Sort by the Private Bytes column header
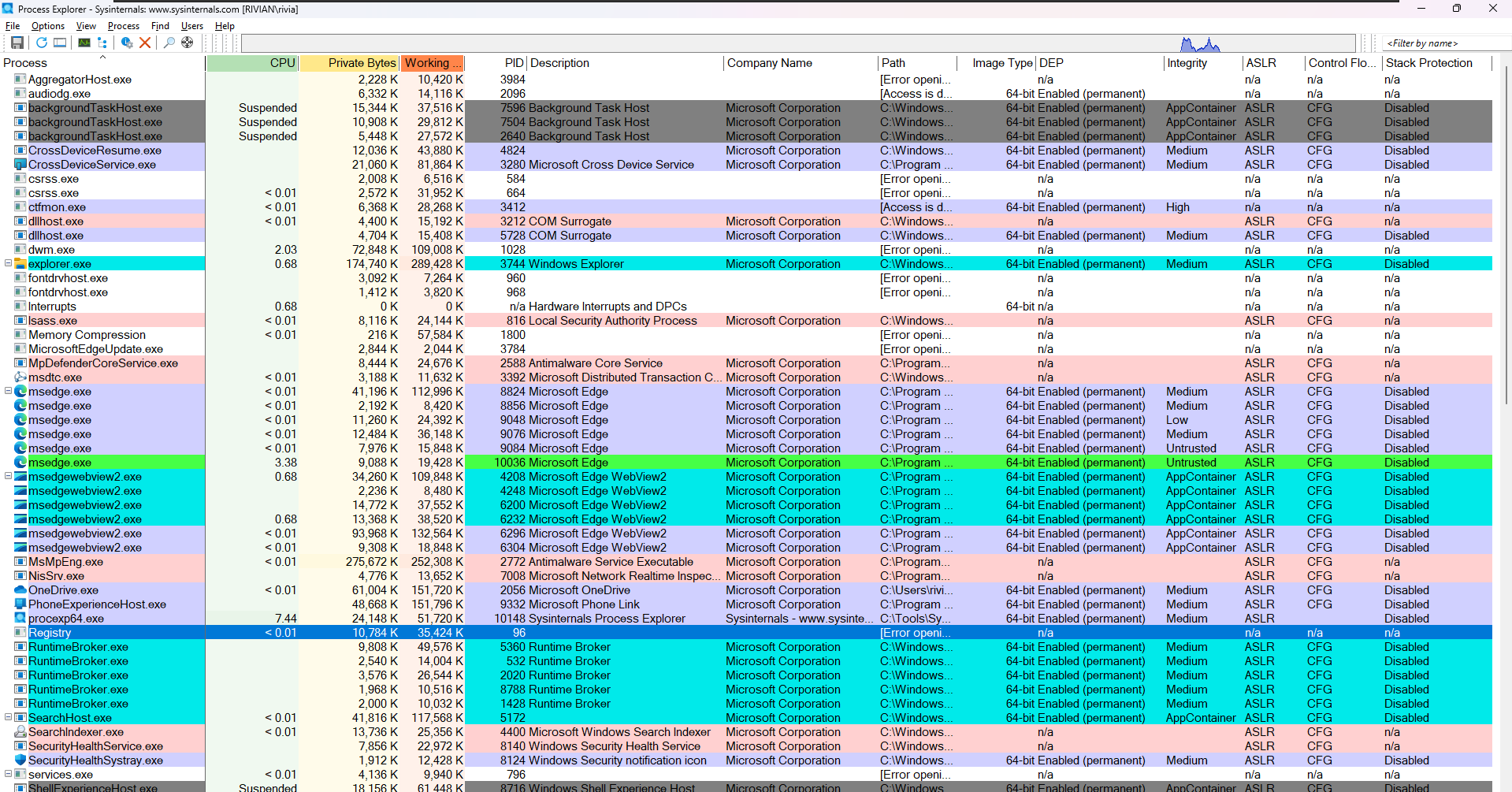Image resolution: width=1512 pixels, height=792 pixels. [x=350, y=63]
